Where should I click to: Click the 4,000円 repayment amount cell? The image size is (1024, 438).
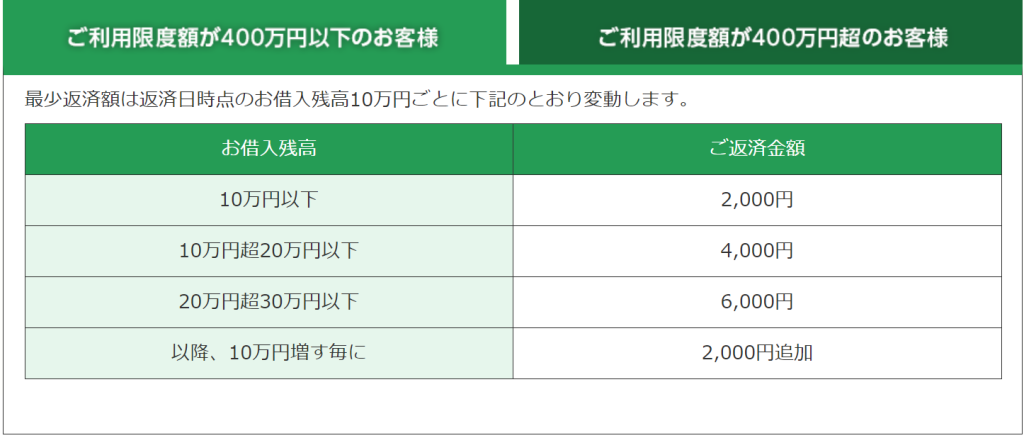click(x=757, y=251)
